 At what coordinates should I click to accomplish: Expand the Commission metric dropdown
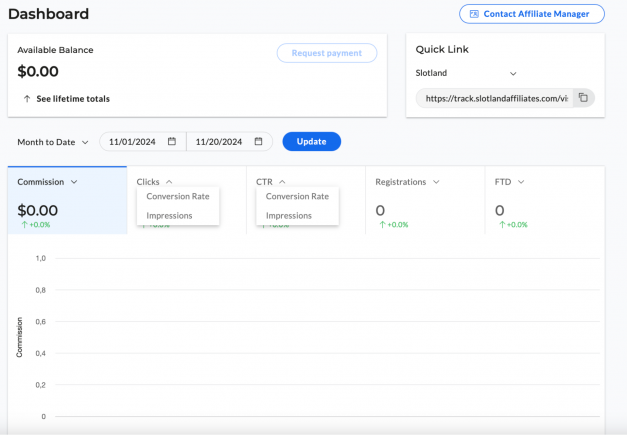tap(74, 182)
